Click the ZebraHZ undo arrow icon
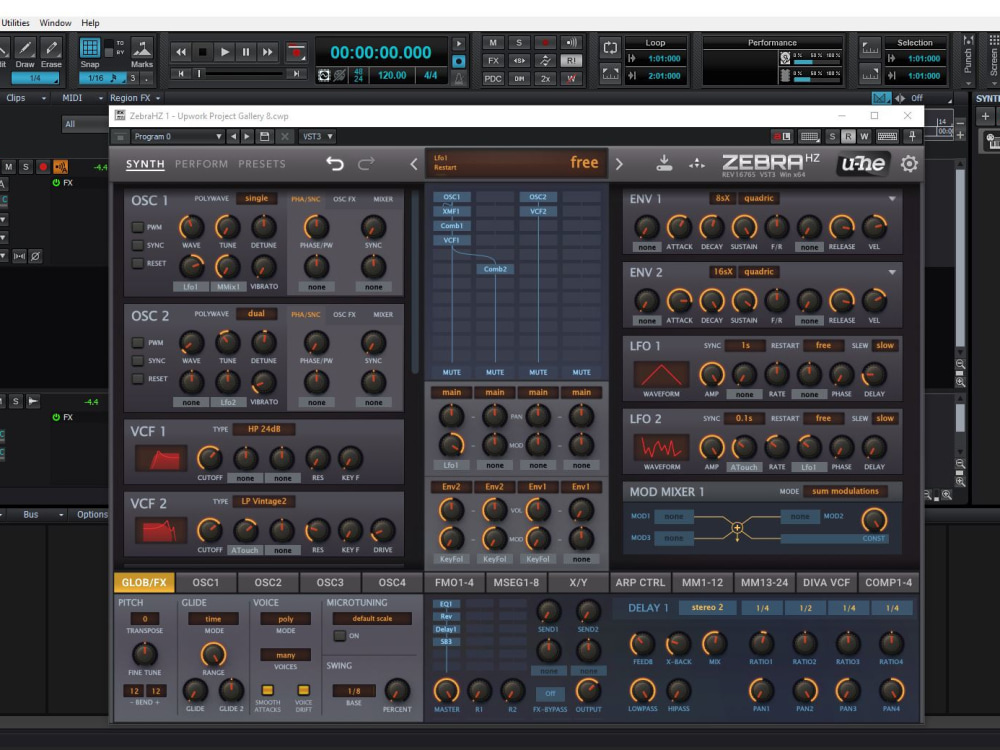 tap(335, 164)
